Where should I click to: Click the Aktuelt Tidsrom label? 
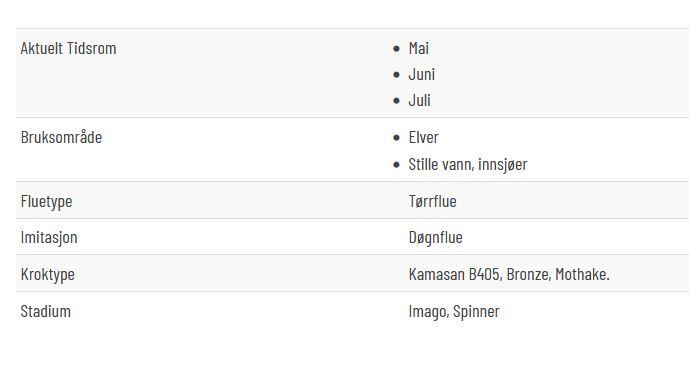coord(69,48)
